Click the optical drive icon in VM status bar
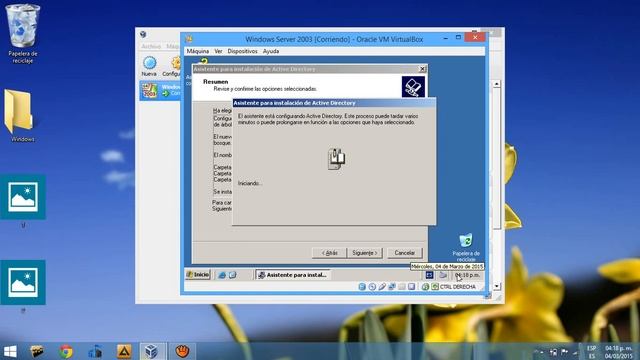The height and width of the screenshot is (360, 640). click(x=372, y=287)
